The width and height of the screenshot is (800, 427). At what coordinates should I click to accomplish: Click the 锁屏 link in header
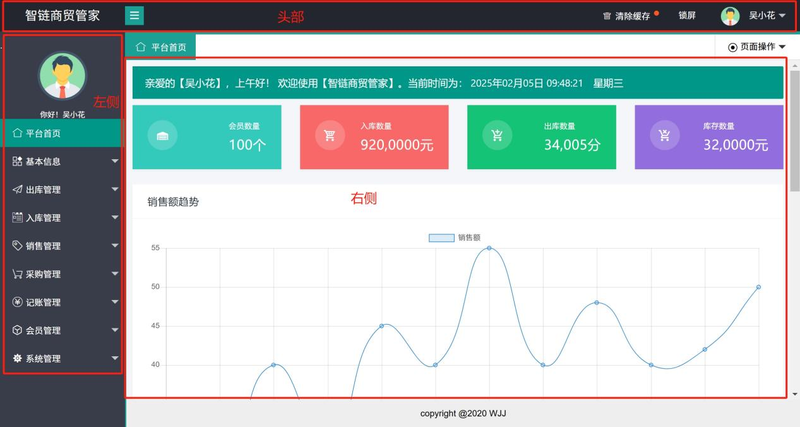tap(687, 16)
